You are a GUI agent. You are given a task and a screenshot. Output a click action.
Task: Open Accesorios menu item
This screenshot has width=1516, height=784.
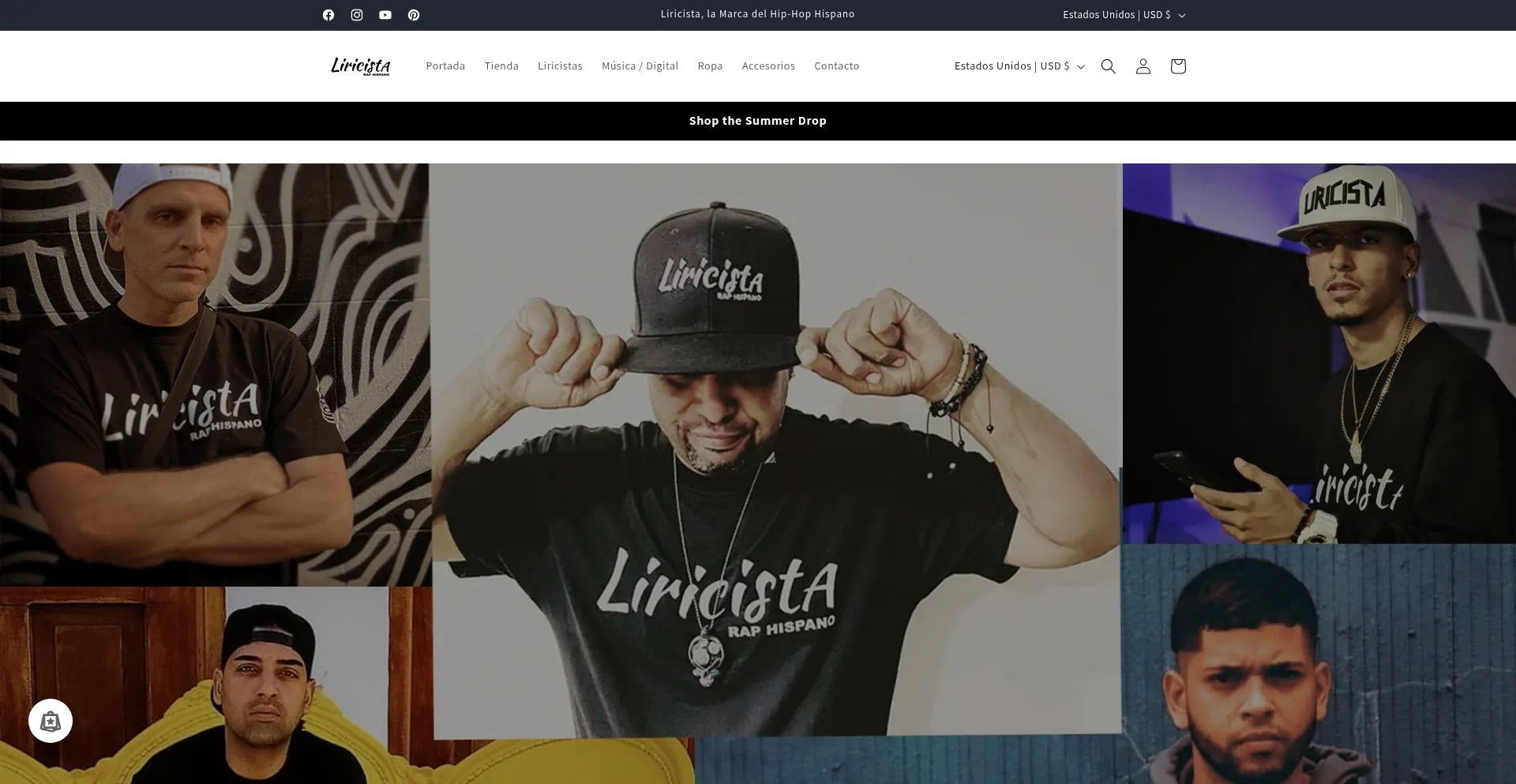(x=768, y=66)
